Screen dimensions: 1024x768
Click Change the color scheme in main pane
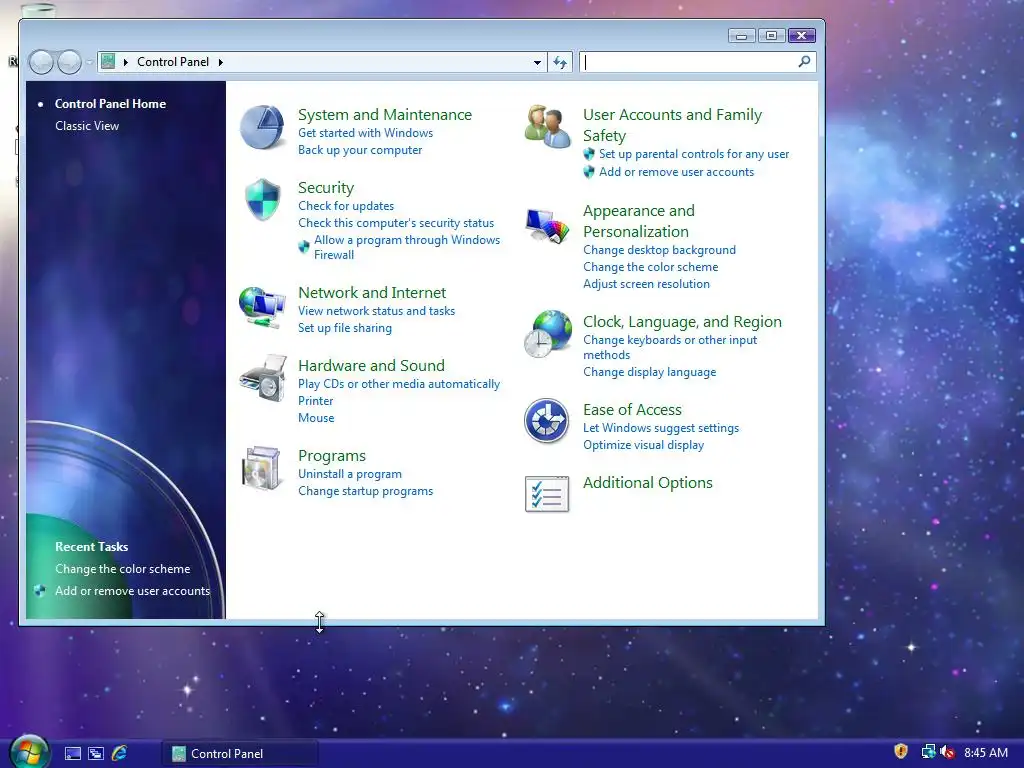(650, 267)
